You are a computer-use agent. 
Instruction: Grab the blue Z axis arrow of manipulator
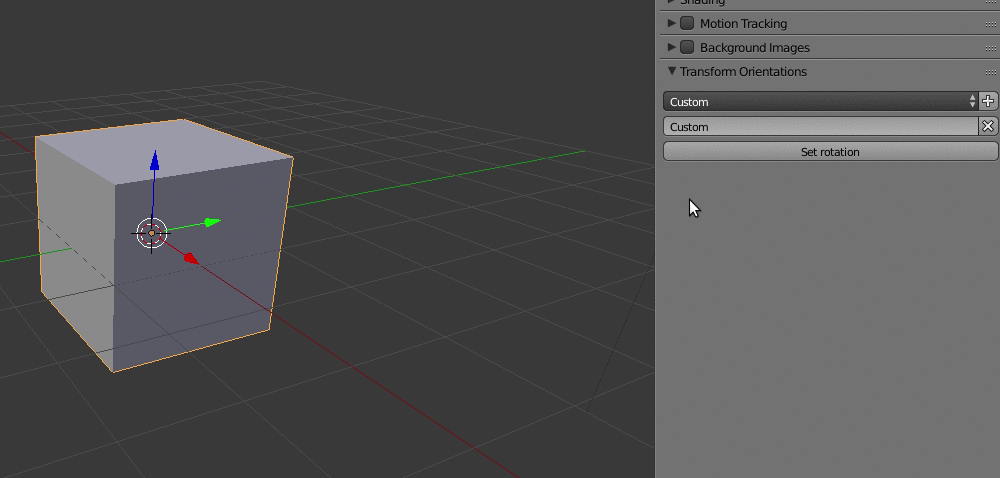[x=154, y=161]
